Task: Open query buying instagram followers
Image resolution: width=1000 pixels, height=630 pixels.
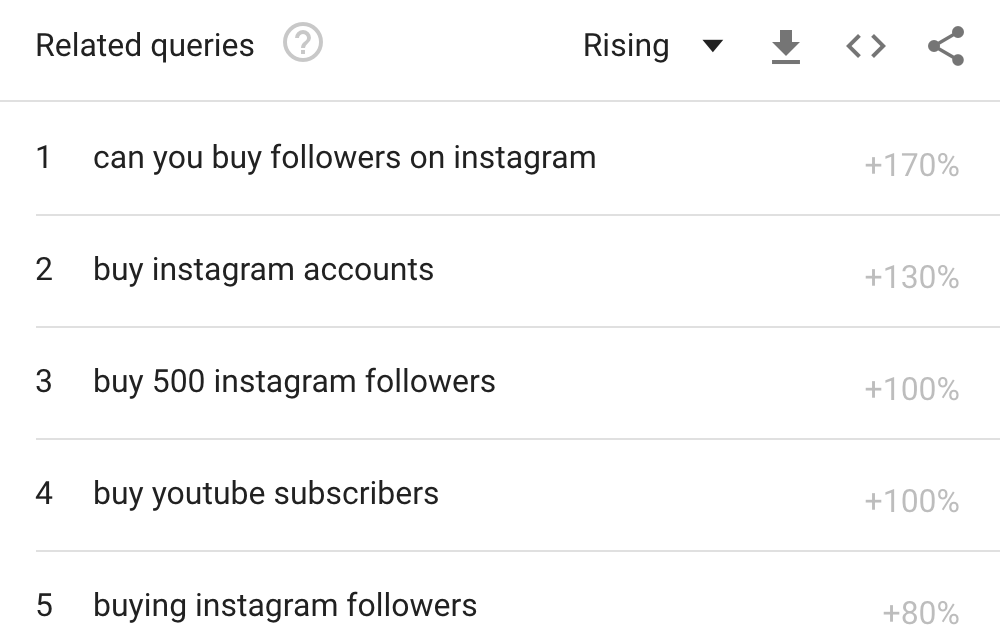Action: (x=285, y=606)
